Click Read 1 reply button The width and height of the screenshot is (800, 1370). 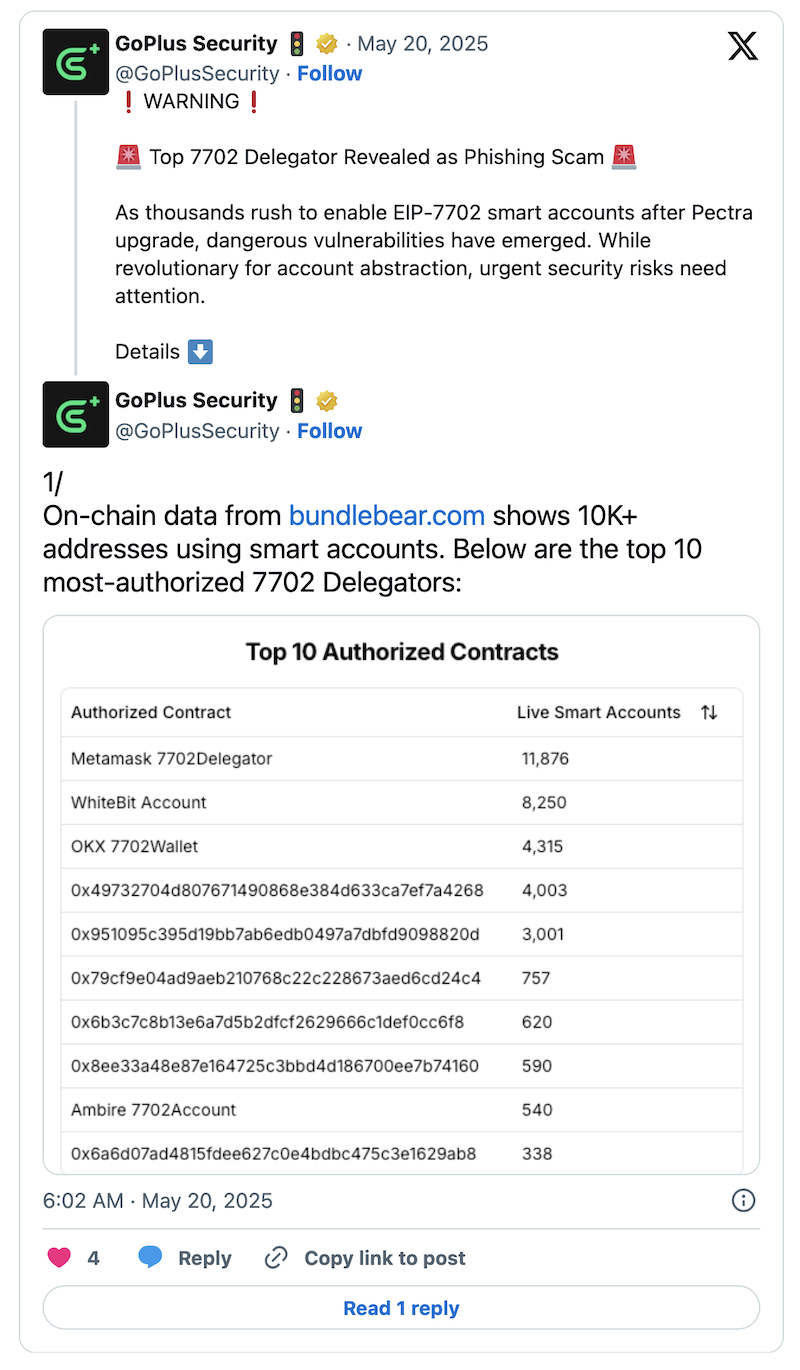[401, 1308]
